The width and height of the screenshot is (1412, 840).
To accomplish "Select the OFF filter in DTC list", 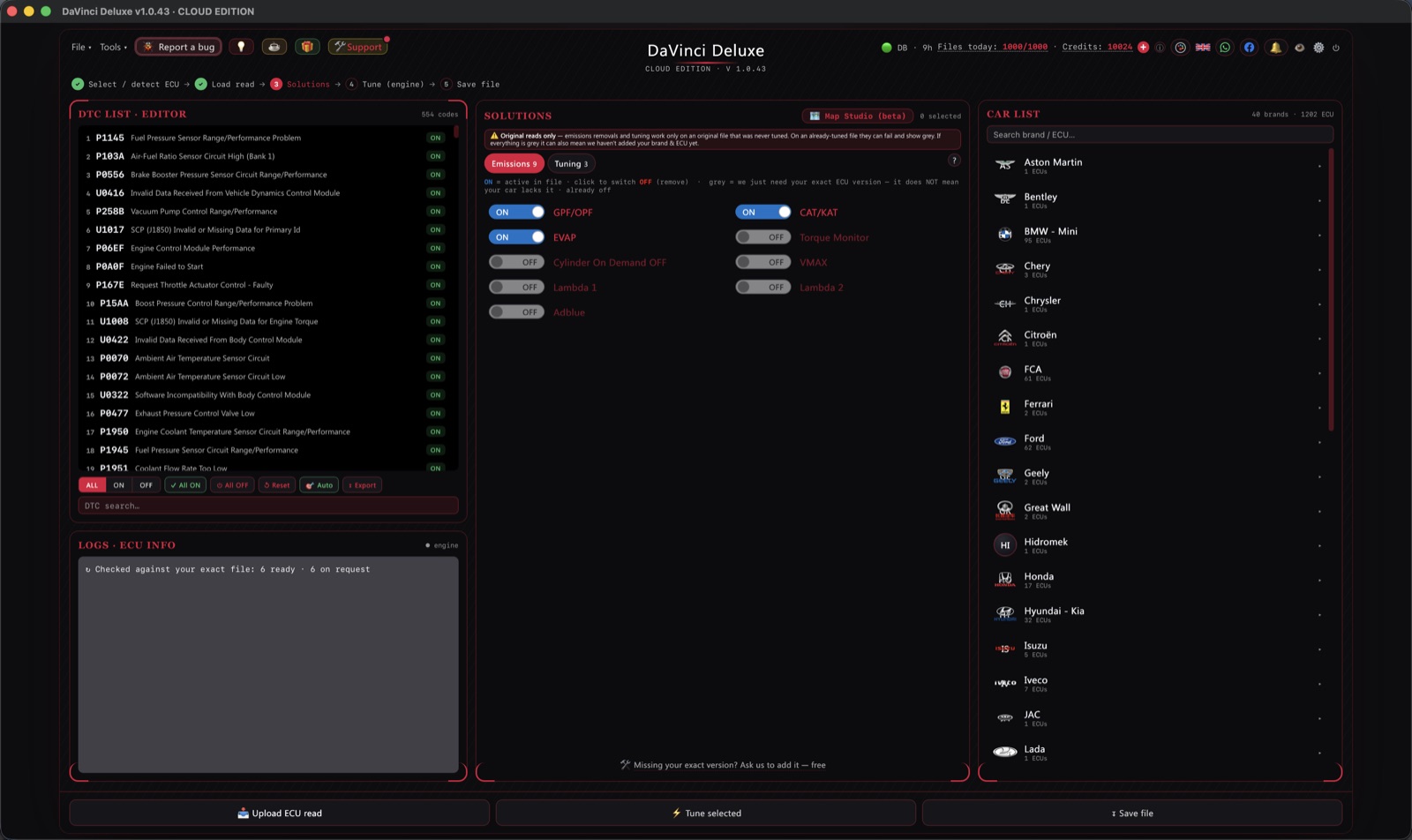I will 146,485.
